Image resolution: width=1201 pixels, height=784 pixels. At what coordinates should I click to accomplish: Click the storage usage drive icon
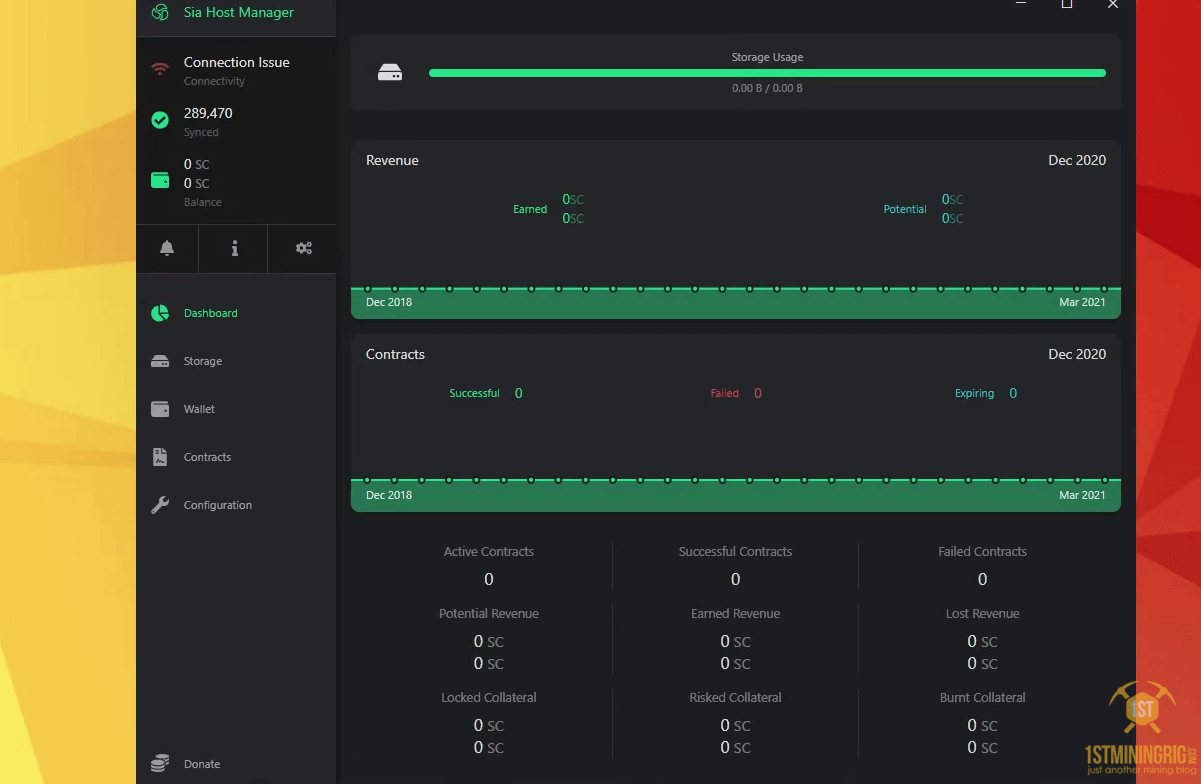tap(390, 73)
